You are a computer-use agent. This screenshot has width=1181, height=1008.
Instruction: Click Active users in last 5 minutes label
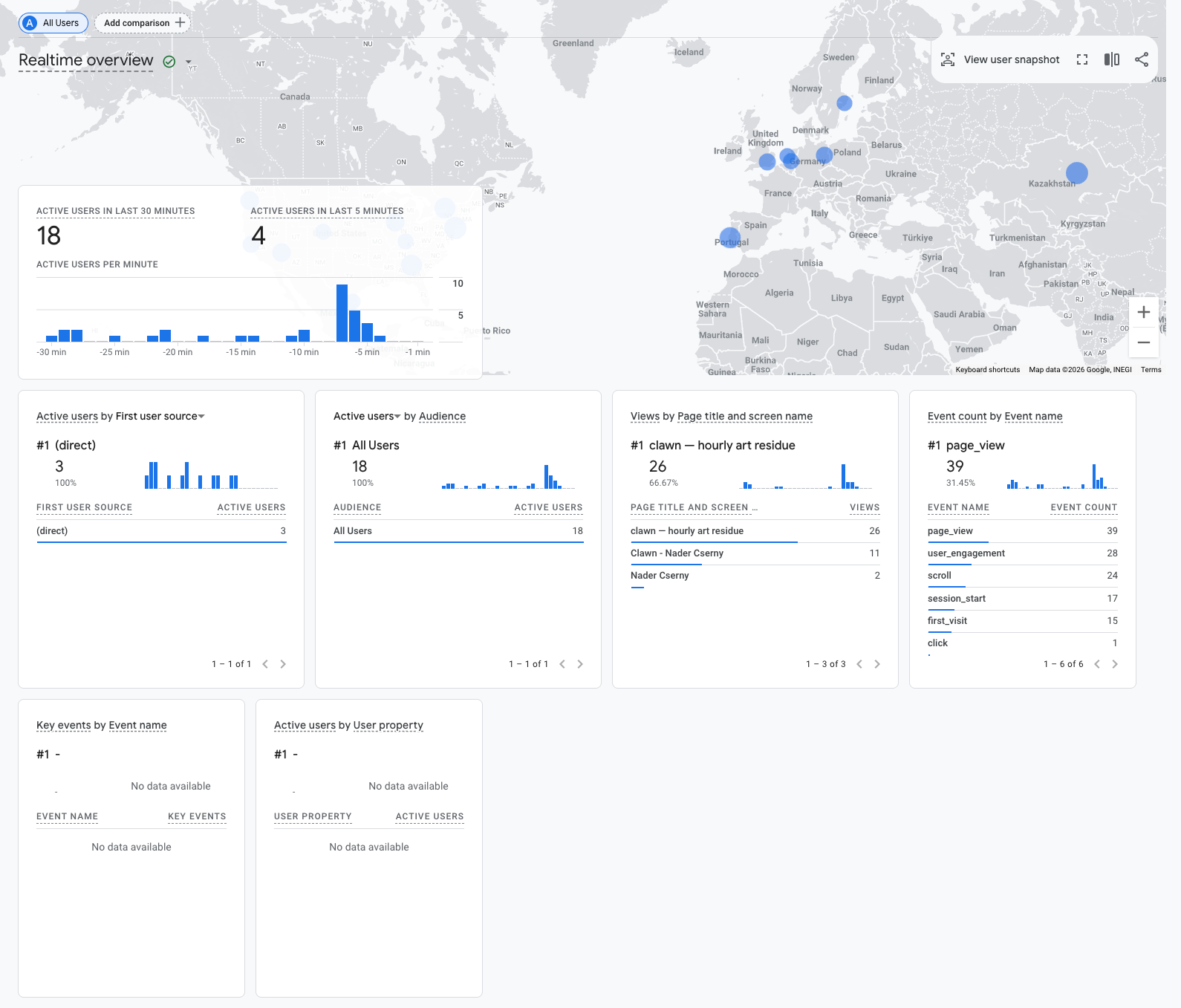(x=327, y=211)
